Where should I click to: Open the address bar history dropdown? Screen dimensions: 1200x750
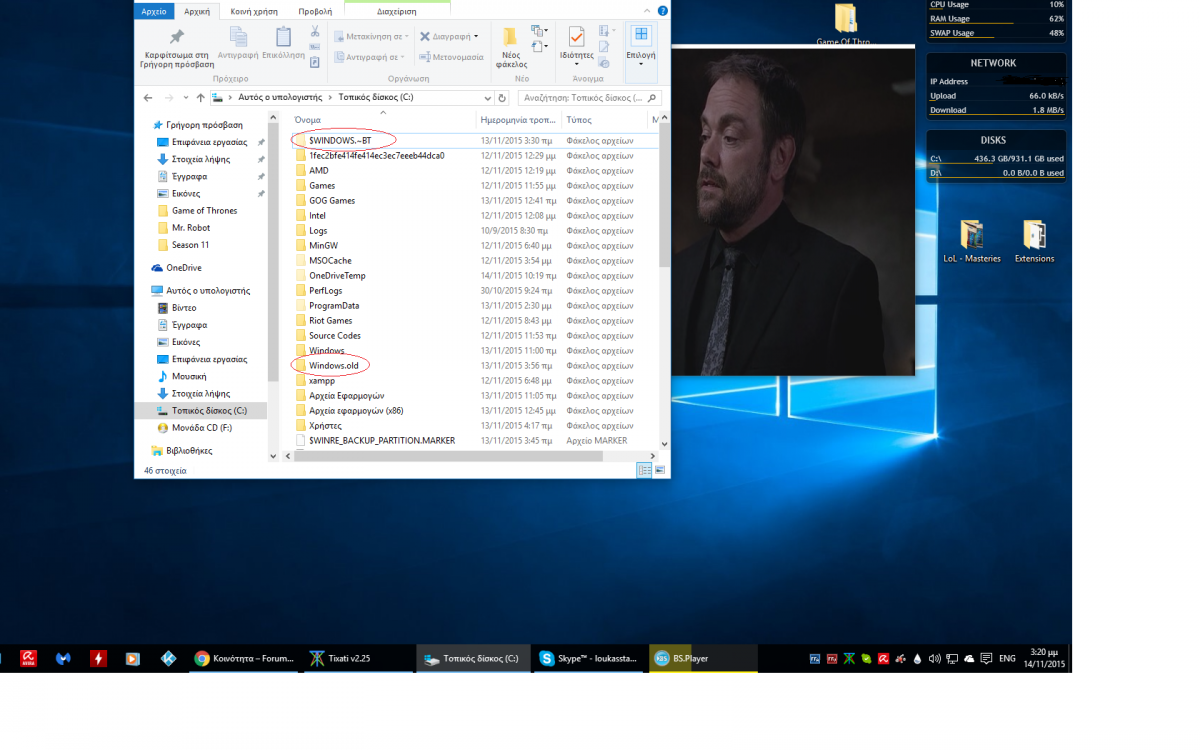click(x=487, y=98)
